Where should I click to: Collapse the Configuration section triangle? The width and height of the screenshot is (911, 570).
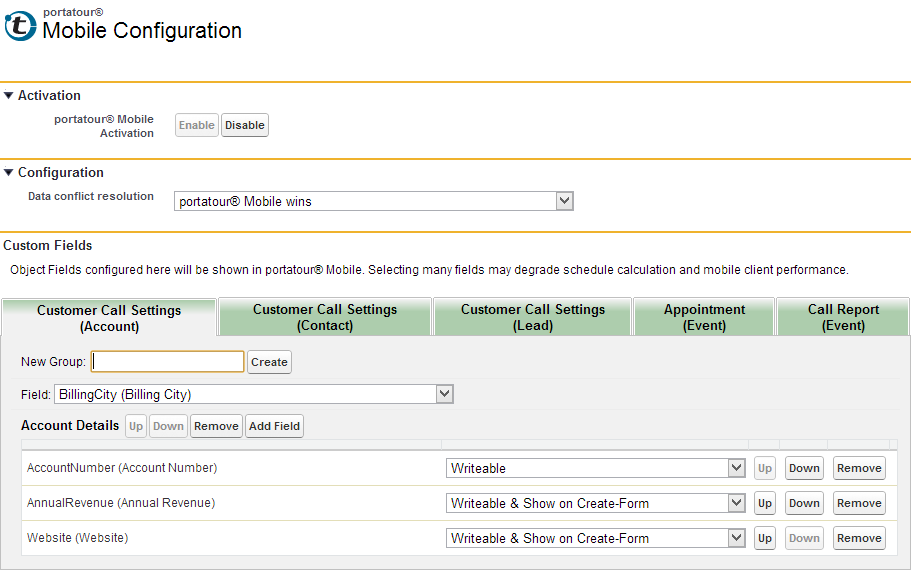click(x=8, y=173)
